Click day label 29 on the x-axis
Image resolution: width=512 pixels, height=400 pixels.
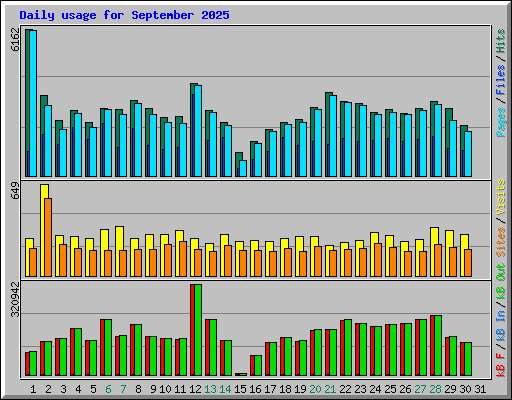click(450, 389)
